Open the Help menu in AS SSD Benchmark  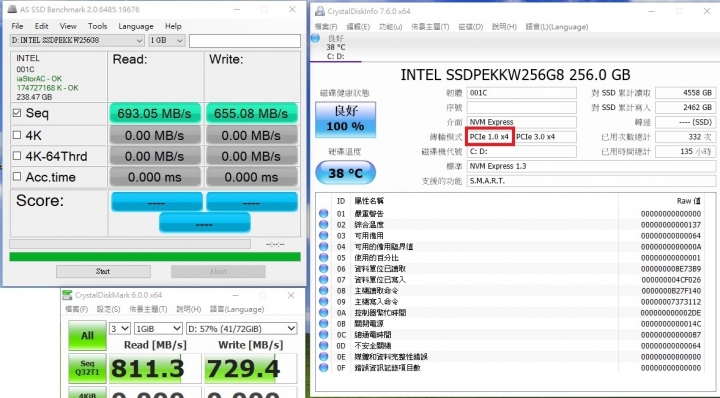pyautogui.click(x=173, y=26)
